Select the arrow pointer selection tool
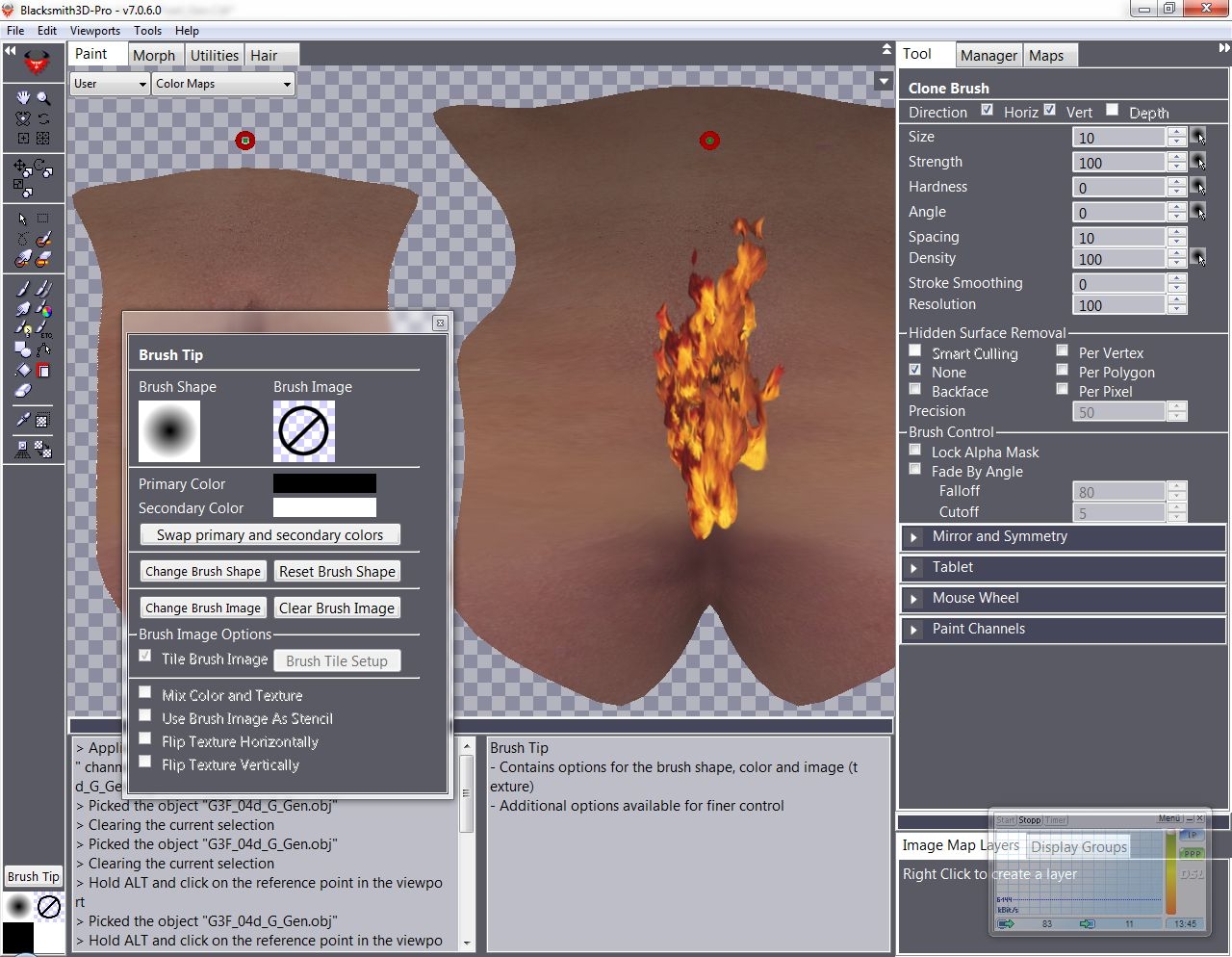The height and width of the screenshot is (957, 1232). pyautogui.click(x=23, y=220)
